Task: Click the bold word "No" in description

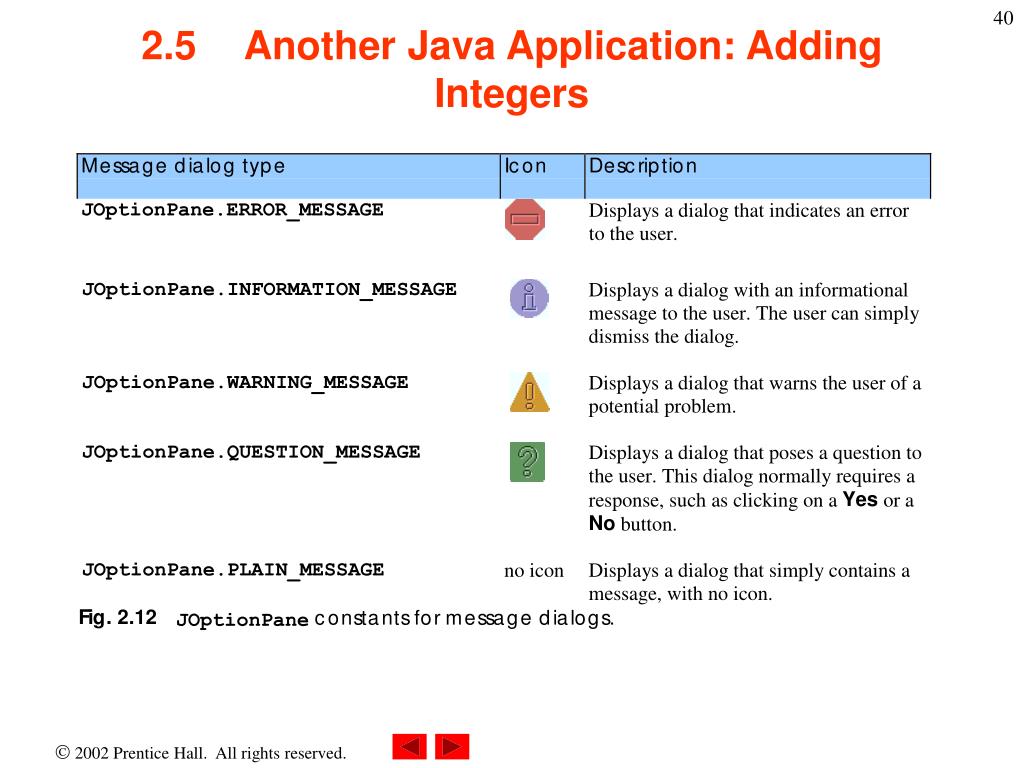Action: (601, 524)
